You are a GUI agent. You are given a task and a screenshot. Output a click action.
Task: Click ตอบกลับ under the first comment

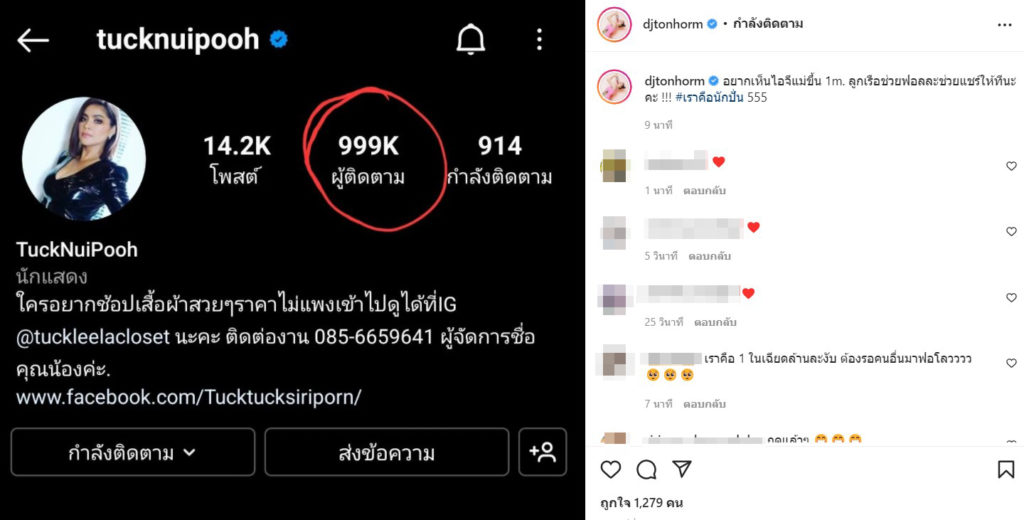tap(705, 191)
